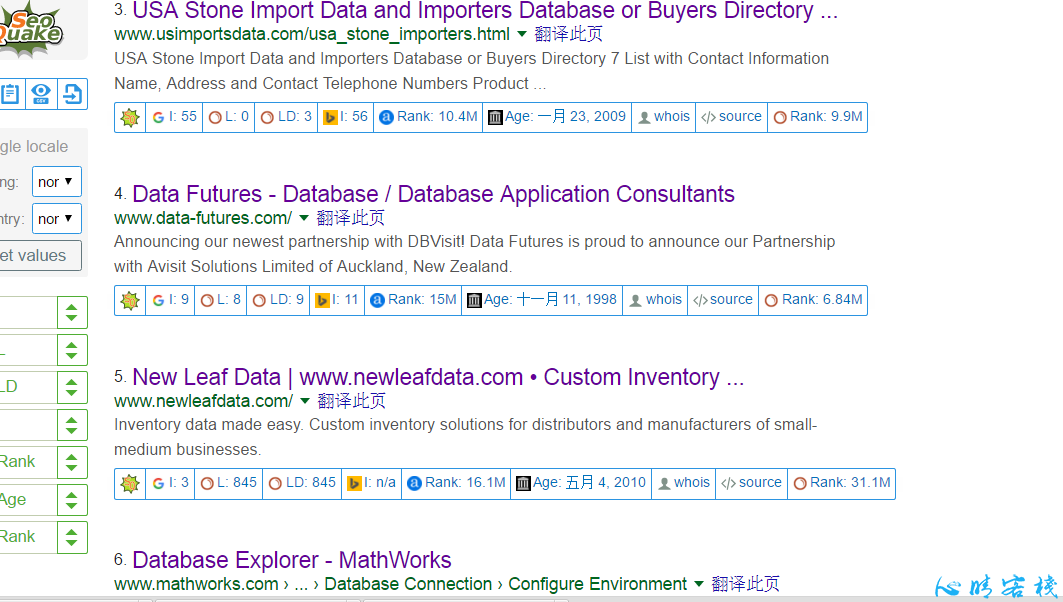This screenshot has height=602, width=1063.
Task: Open the USA Stone Import Data result title
Action: (x=485, y=11)
